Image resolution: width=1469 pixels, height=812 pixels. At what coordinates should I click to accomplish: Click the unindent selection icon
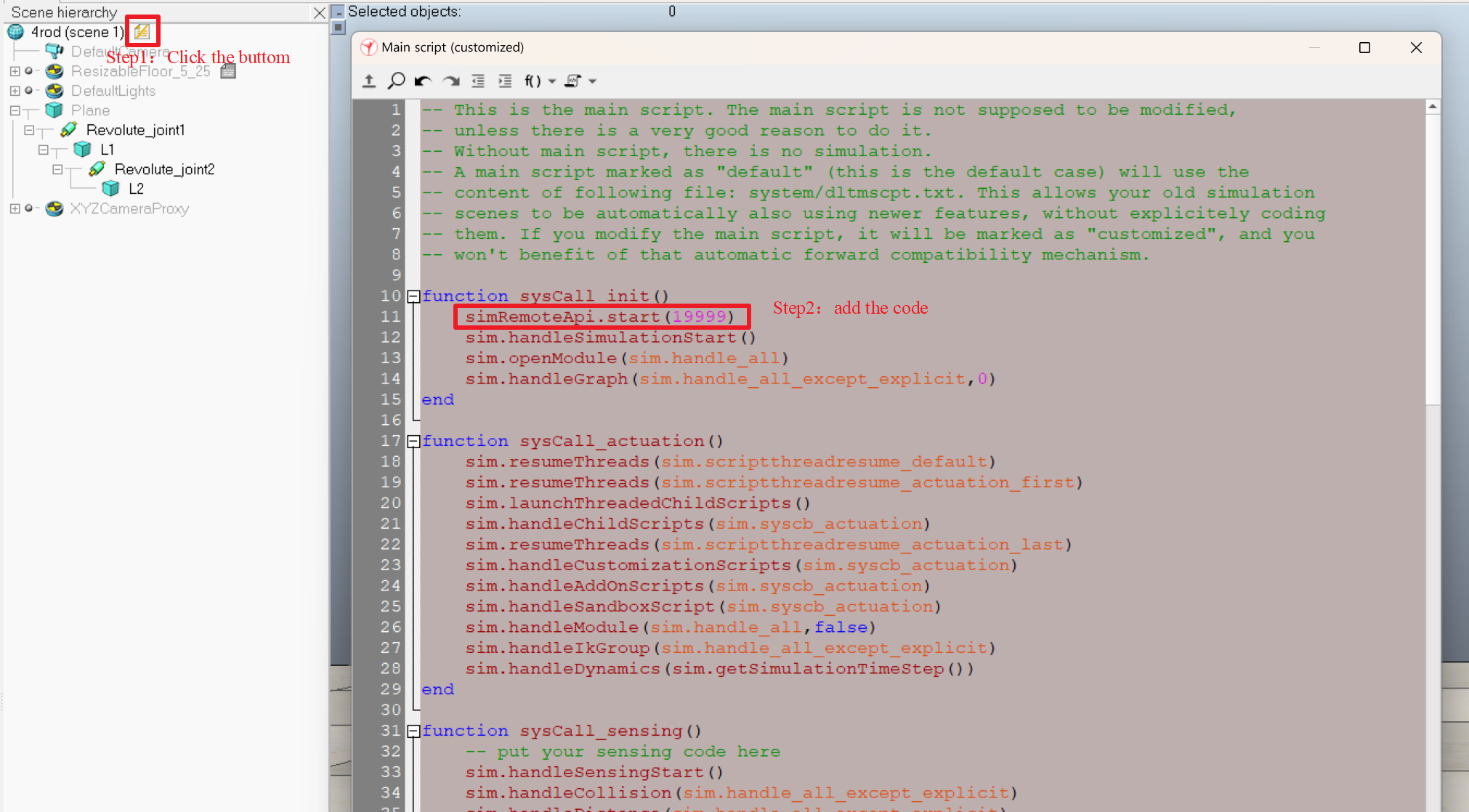click(478, 81)
